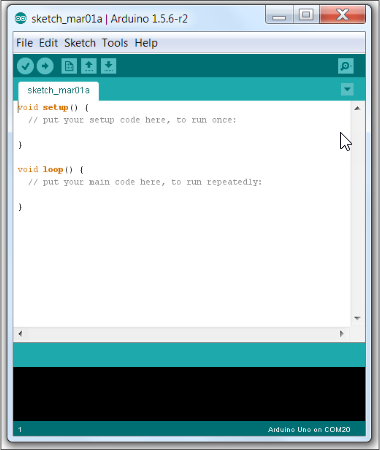
Task: Open the Tools menu
Action: click(115, 43)
